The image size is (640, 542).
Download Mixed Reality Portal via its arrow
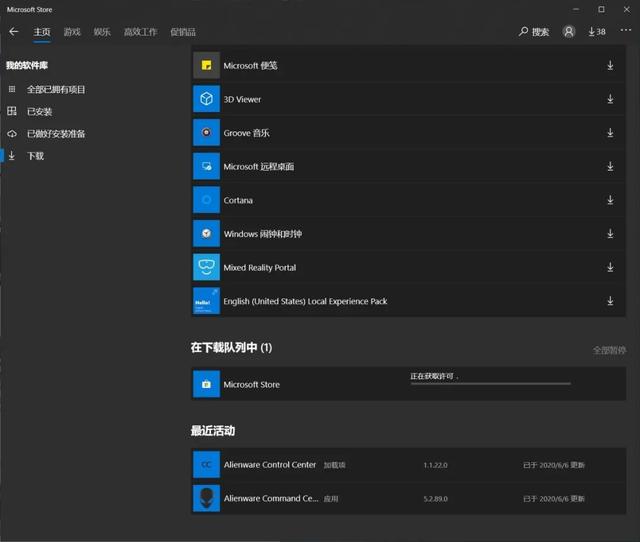coord(610,267)
